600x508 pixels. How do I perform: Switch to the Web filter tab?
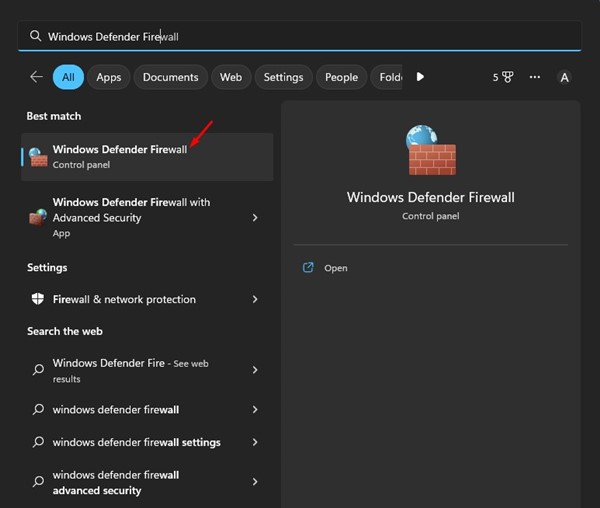(231, 77)
